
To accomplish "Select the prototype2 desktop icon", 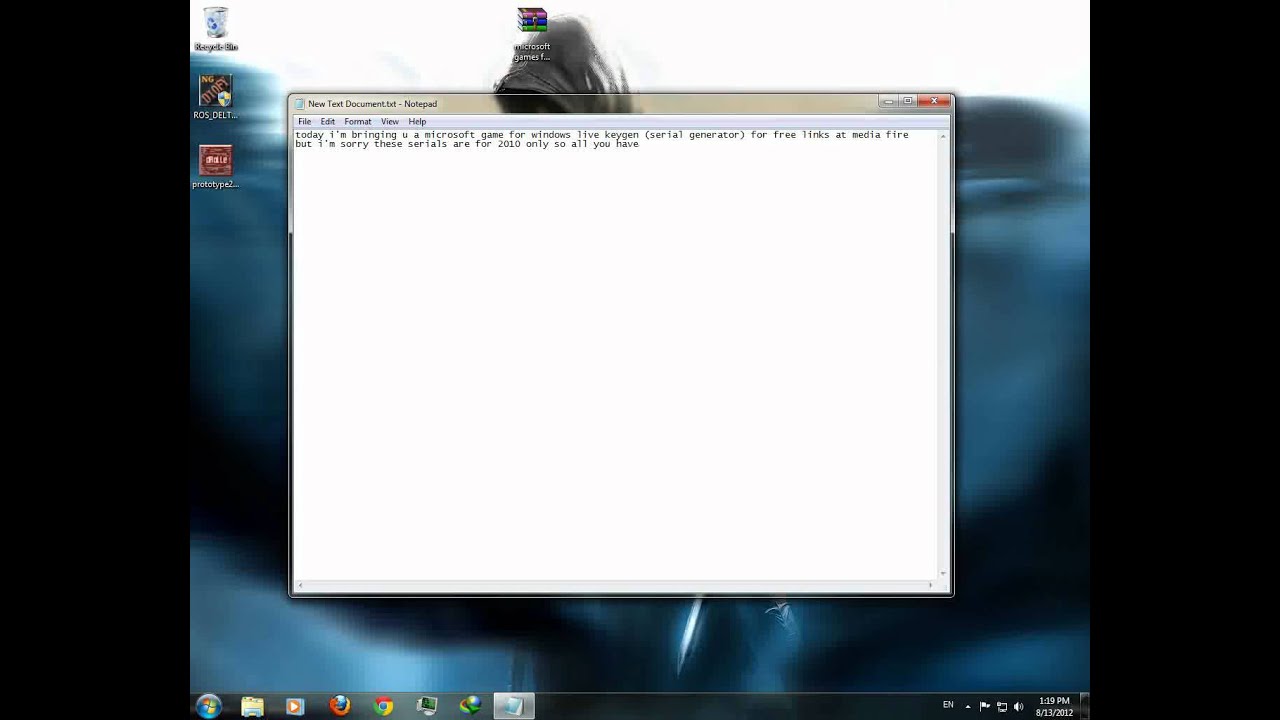I will [215, 167].
